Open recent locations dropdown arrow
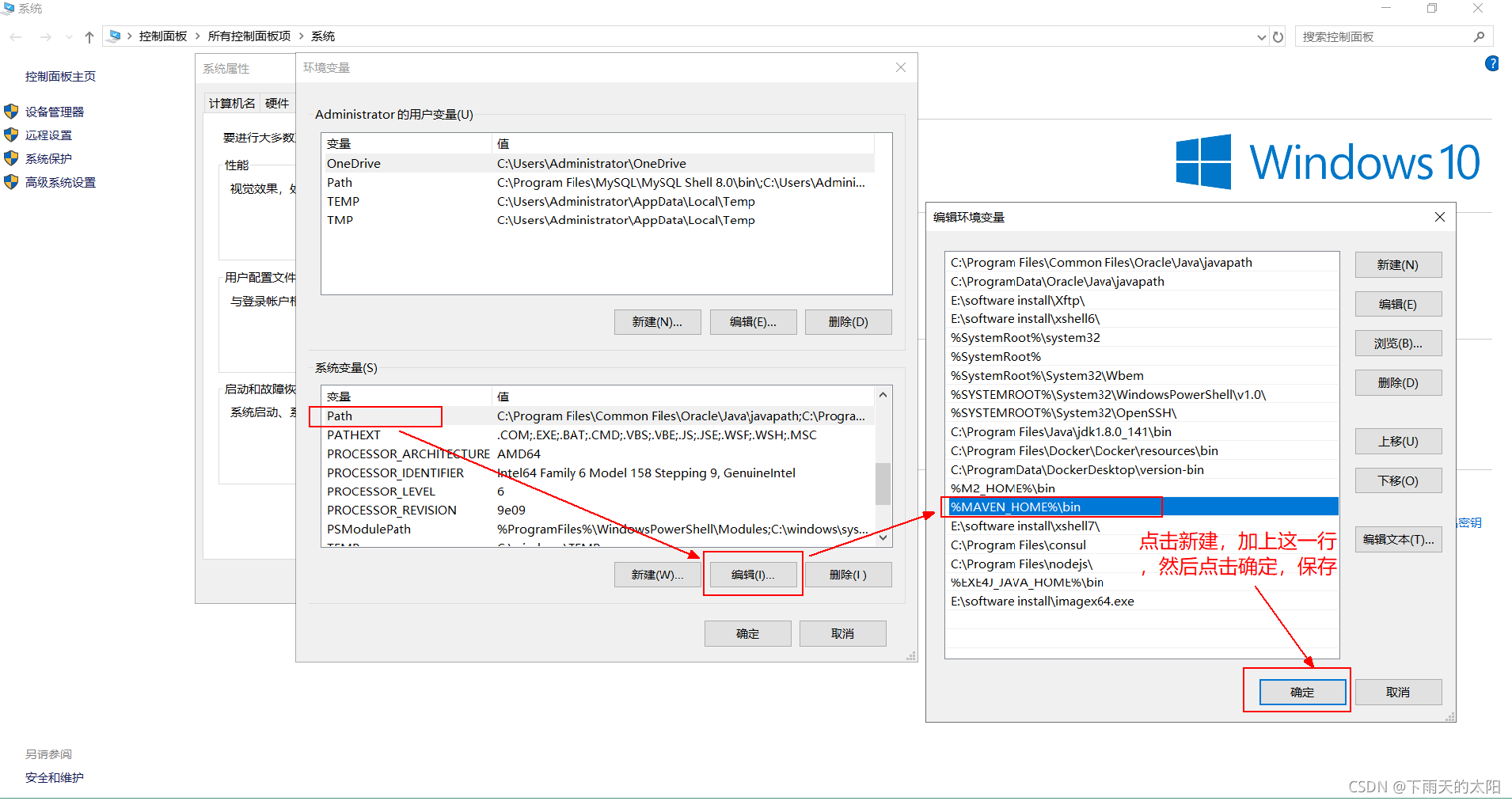 (69, 36)
